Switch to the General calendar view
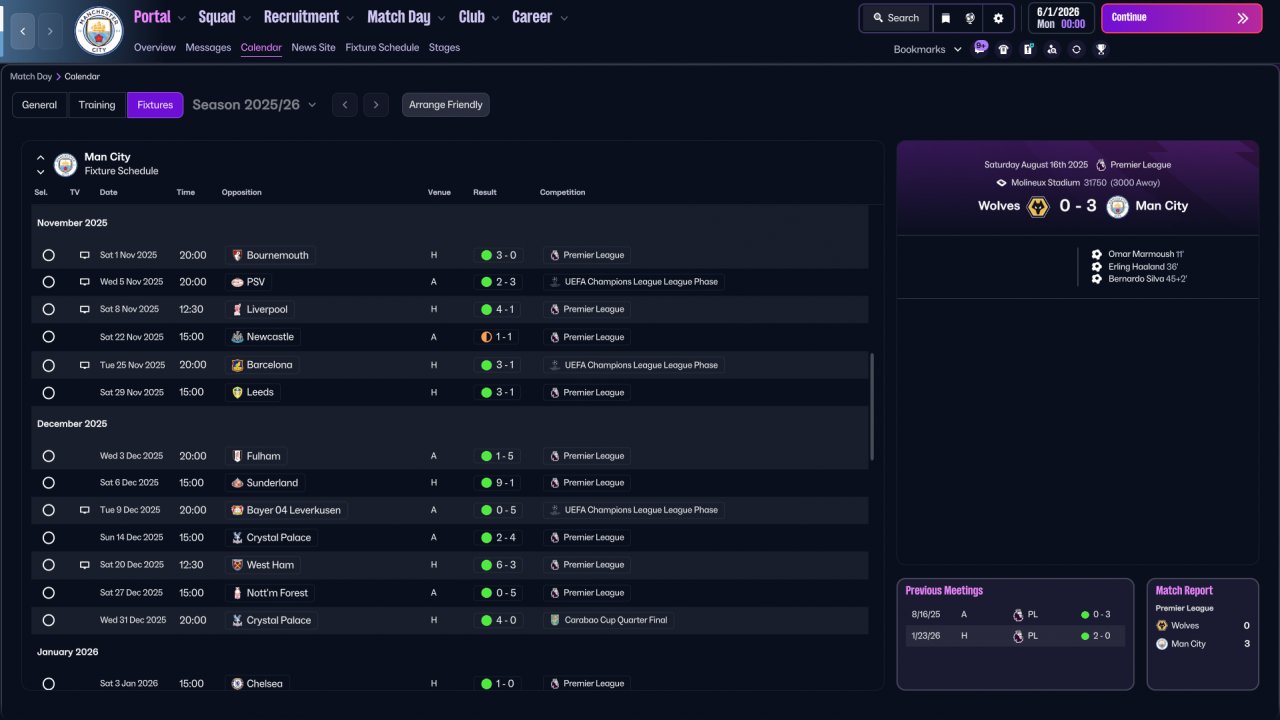The width and height of the screenshot is (1280, 720). click(40, 105)
